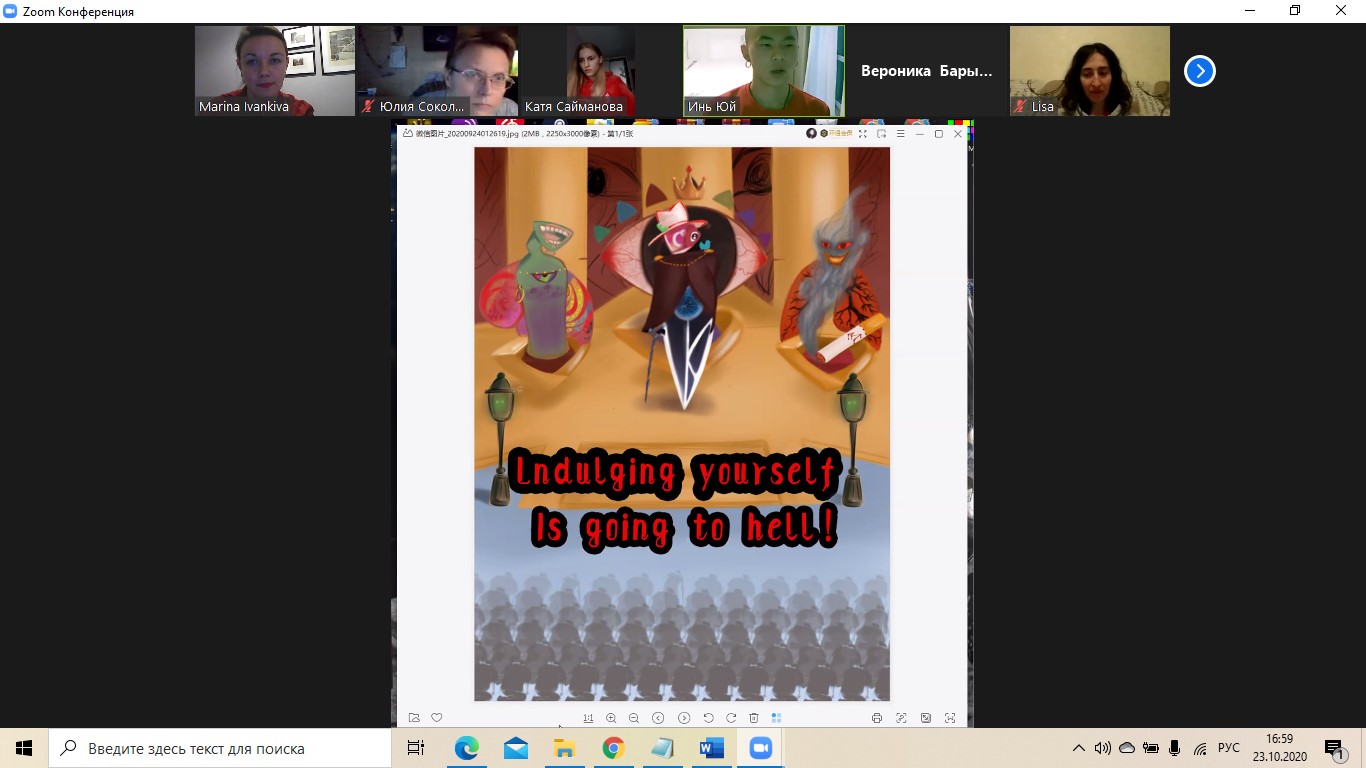
Task: Select Lisa's video tile
Action: [x=1090, y=71]
